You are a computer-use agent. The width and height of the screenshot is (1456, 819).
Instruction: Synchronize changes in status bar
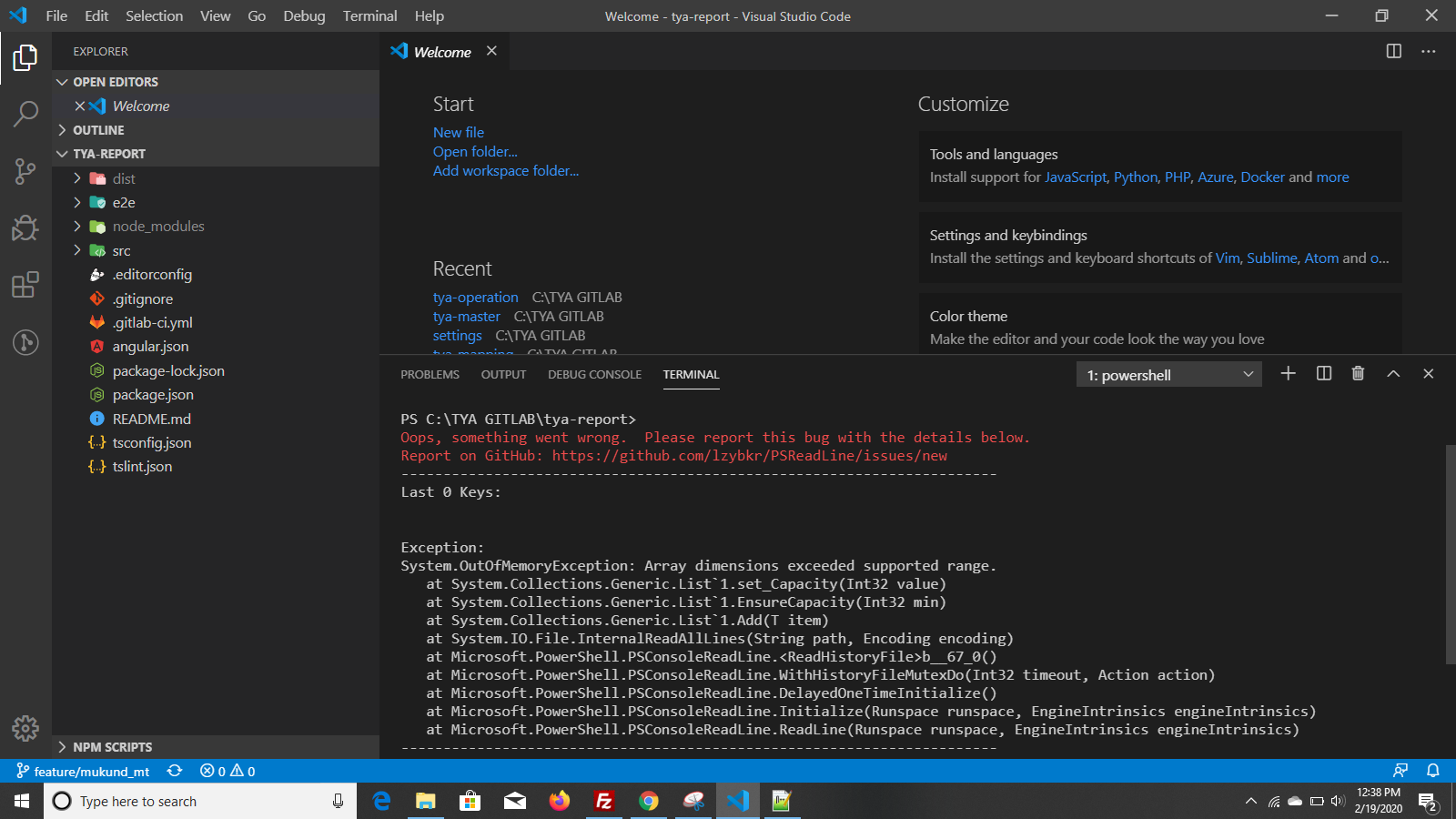175,771
